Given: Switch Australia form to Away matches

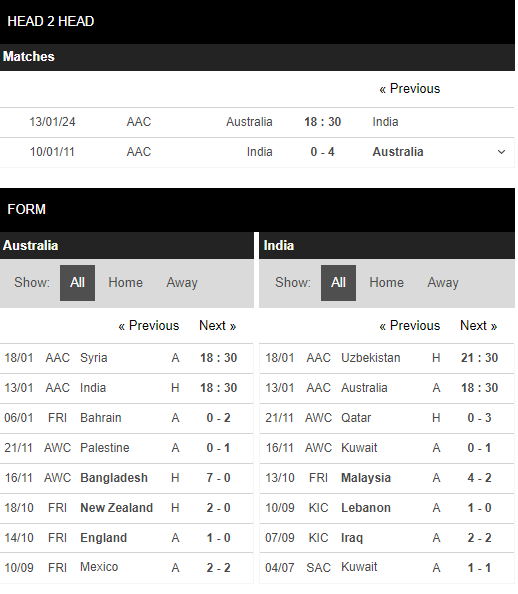Looking at the screenshot, I should click(183, 284).
